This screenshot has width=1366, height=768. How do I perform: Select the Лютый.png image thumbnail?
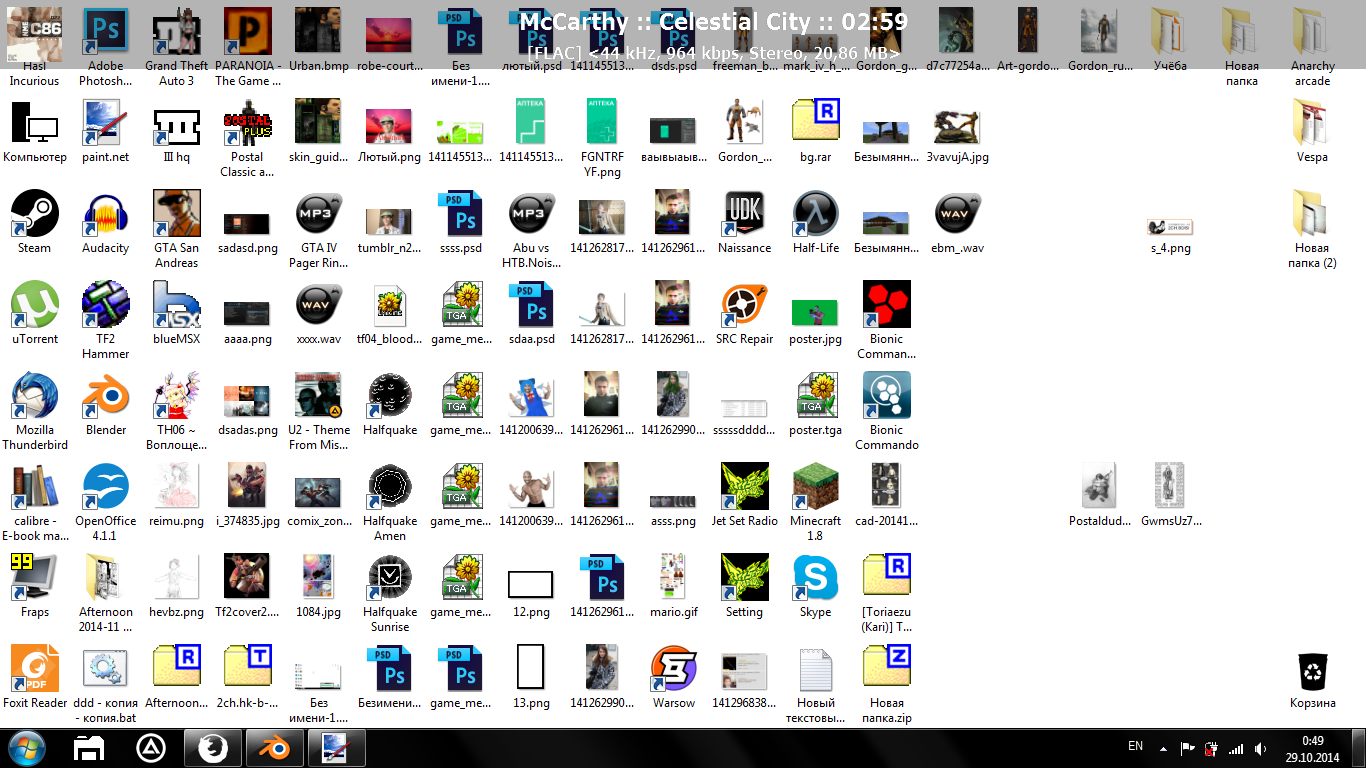click(389, 126)
